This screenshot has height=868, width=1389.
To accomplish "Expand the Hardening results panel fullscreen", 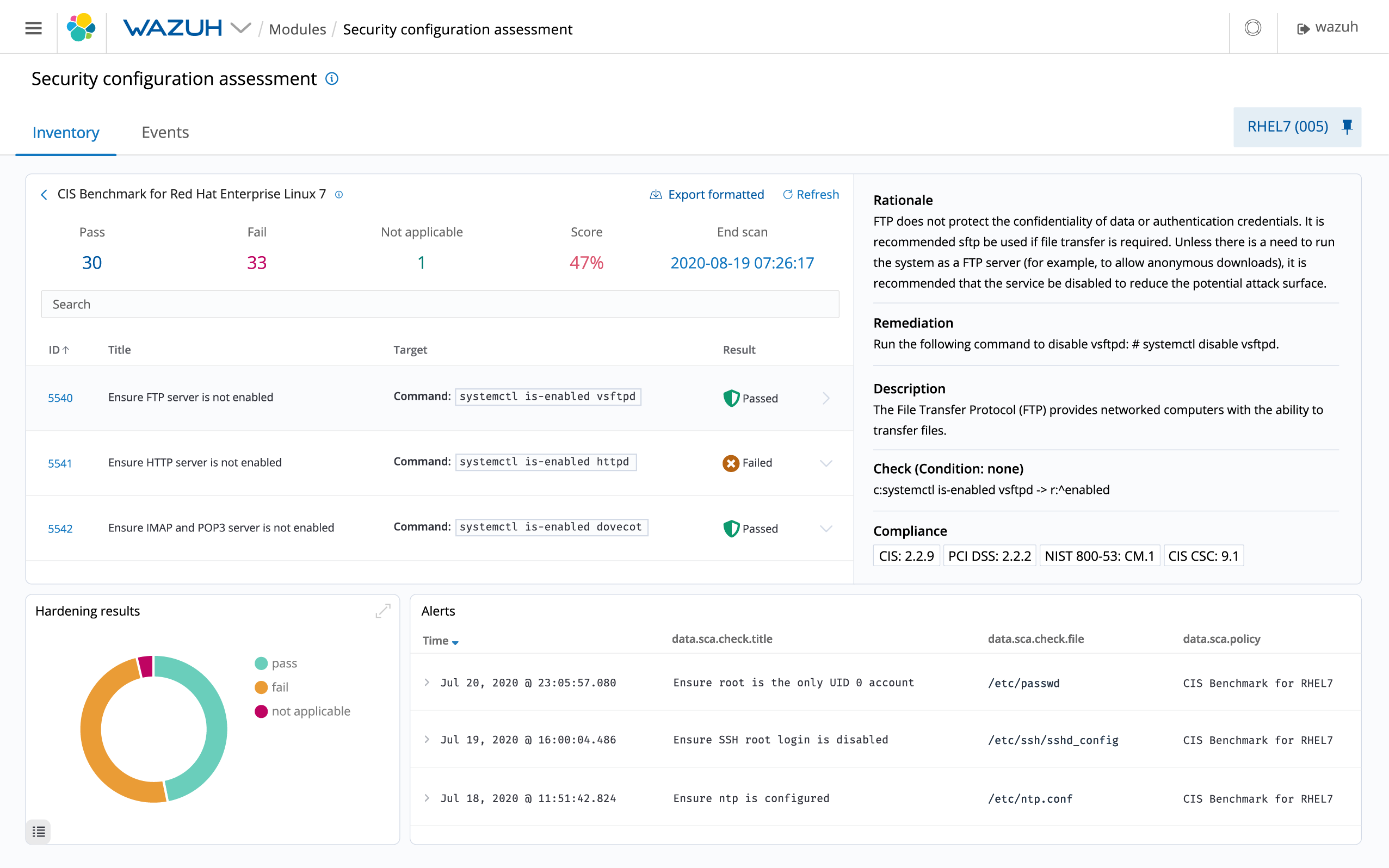I will pos(383,611).
